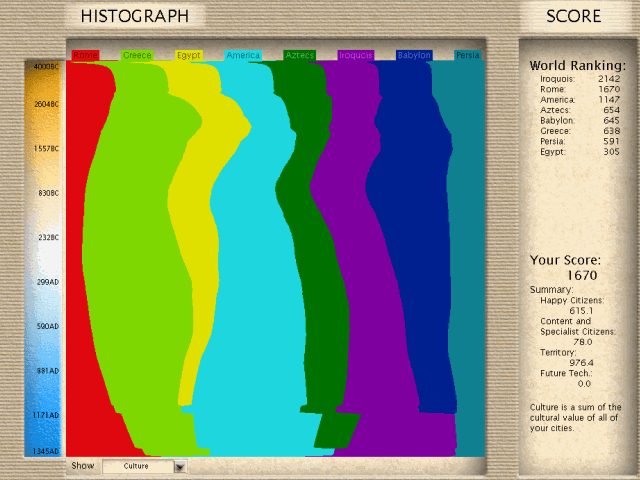This screenshot has height=480, width=640.
Task: Click the 1345AD timeline label
Action: click(46, 451)
